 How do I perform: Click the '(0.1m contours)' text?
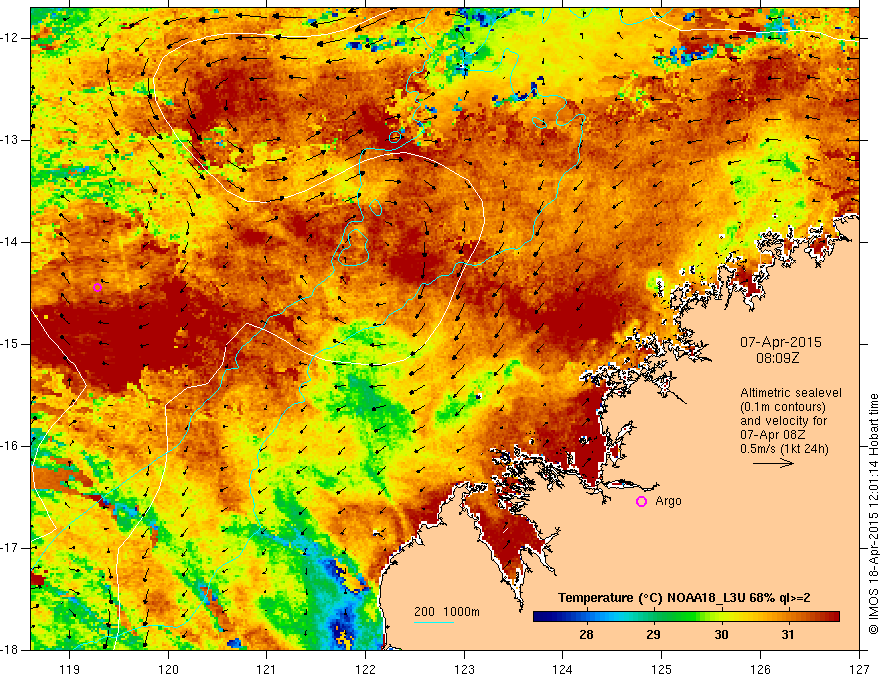pyautogui.click(x=783, y=407)
